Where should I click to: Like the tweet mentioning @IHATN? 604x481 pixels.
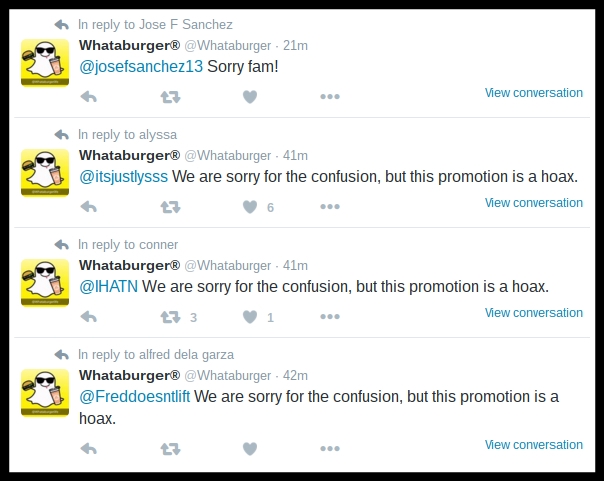coord(250,317)
